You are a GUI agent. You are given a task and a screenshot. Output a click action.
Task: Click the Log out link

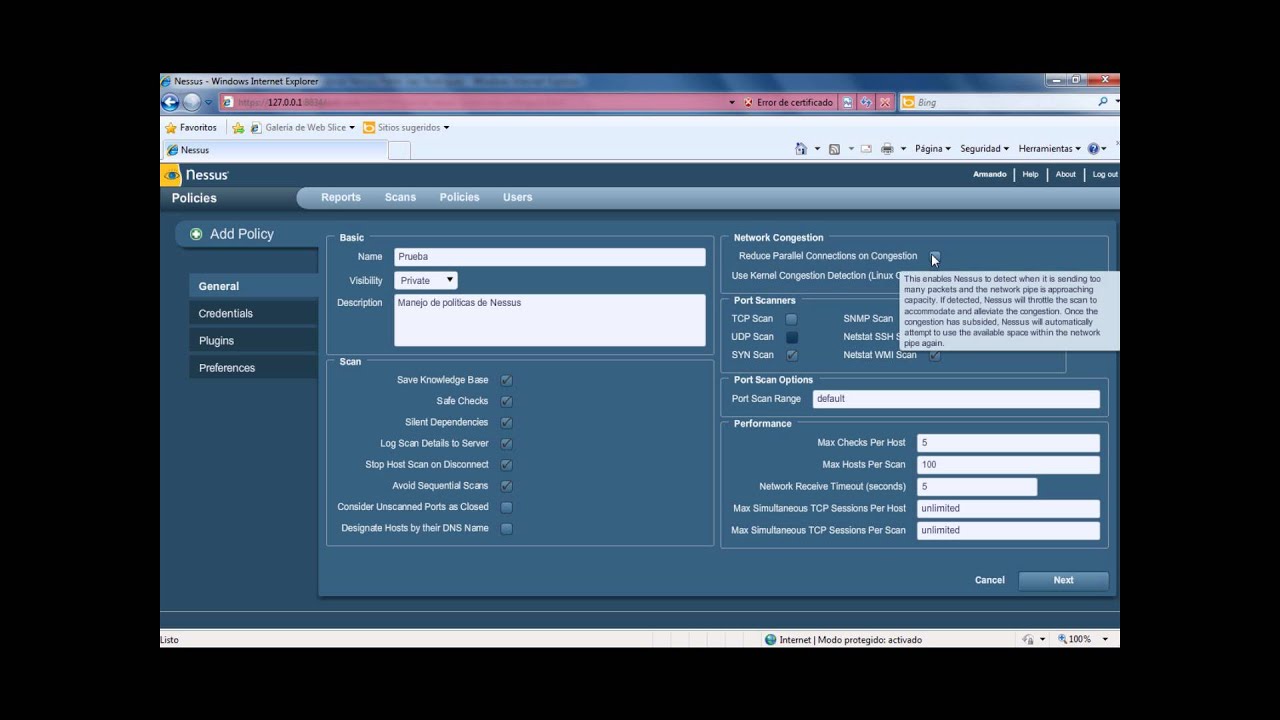coord(1105,175)
